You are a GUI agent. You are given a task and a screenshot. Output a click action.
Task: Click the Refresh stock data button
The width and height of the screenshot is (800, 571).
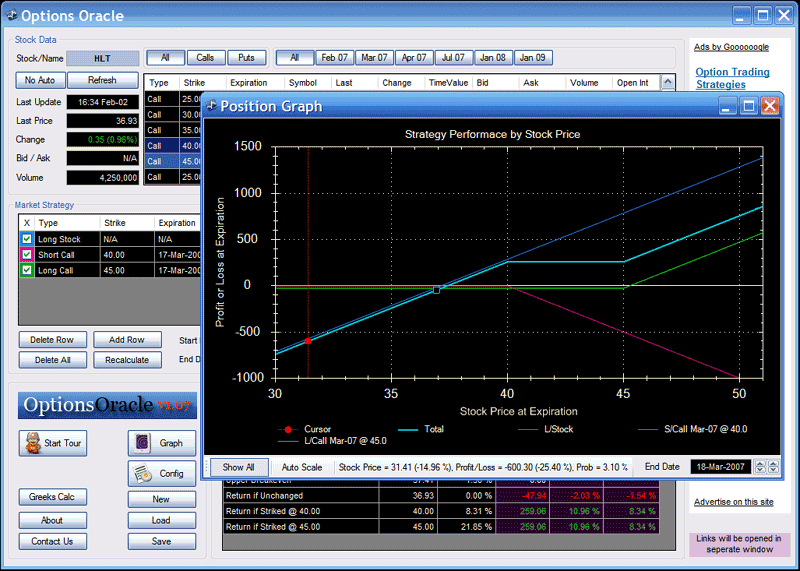[103, 80]
